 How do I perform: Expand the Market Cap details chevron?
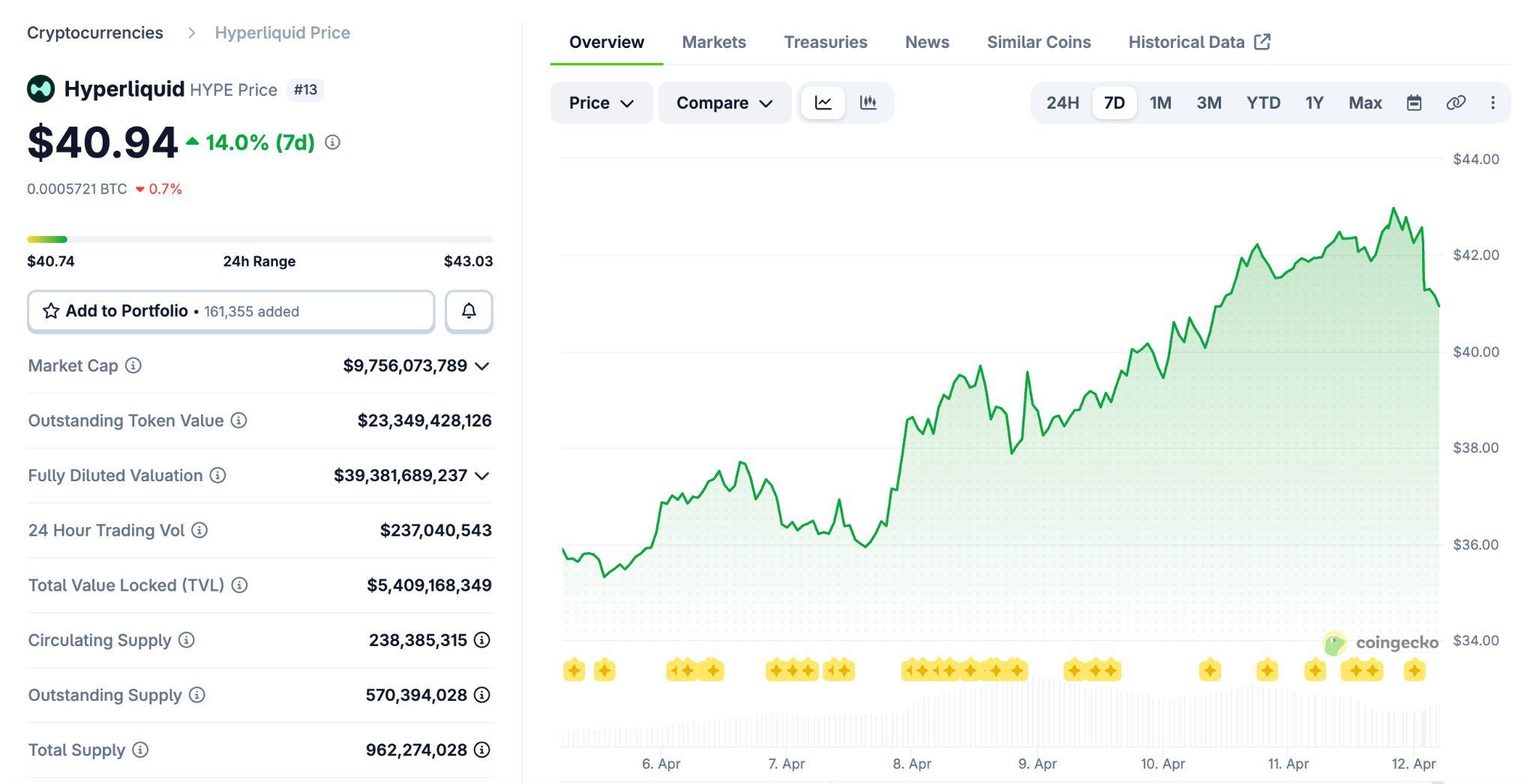click(482, 366)
